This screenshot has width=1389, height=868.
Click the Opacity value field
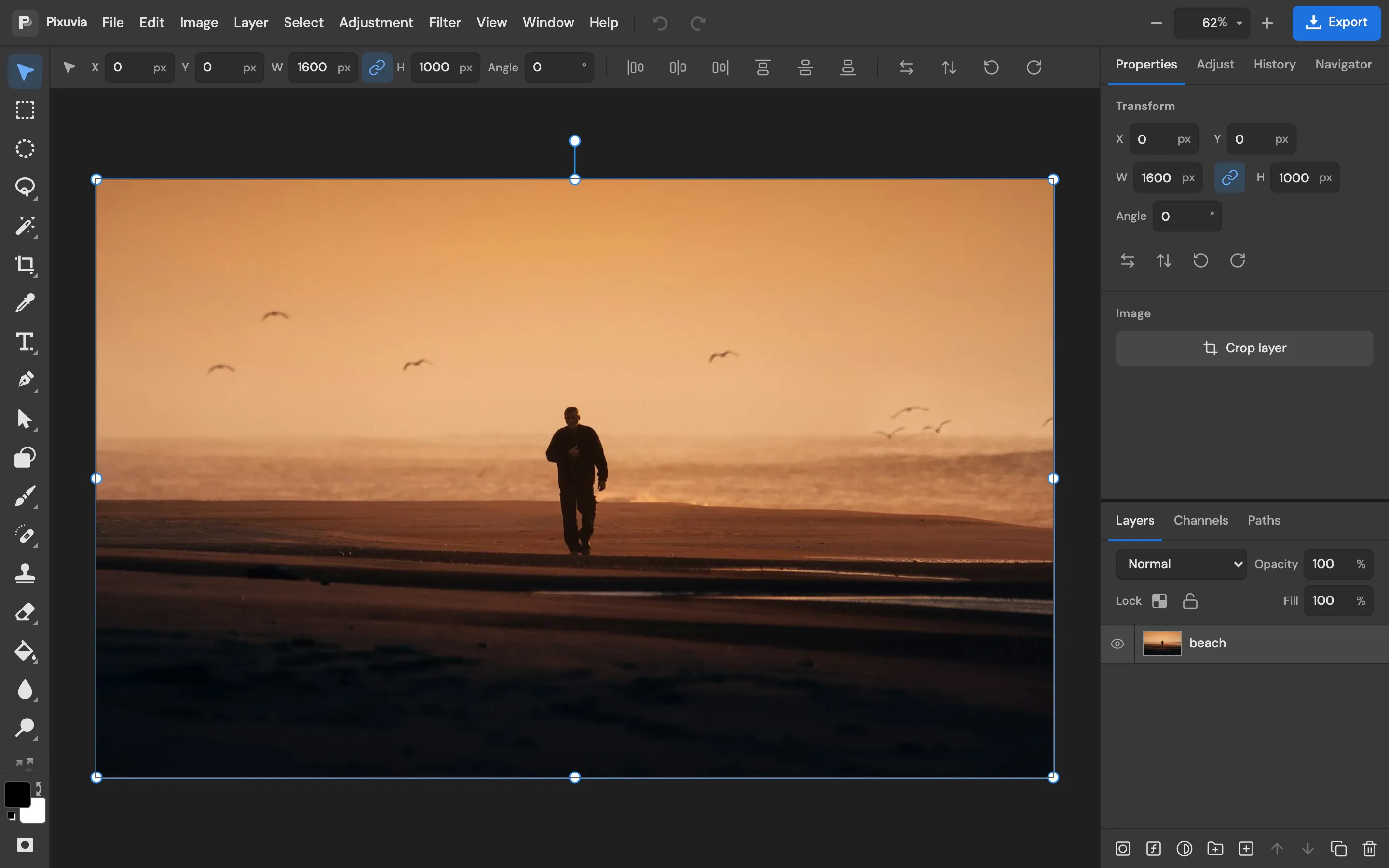tap(1338, 564)
